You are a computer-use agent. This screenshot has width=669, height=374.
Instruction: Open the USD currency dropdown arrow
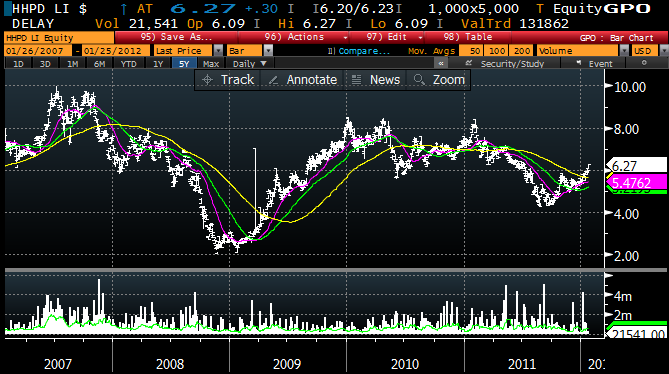coord(663,51)
